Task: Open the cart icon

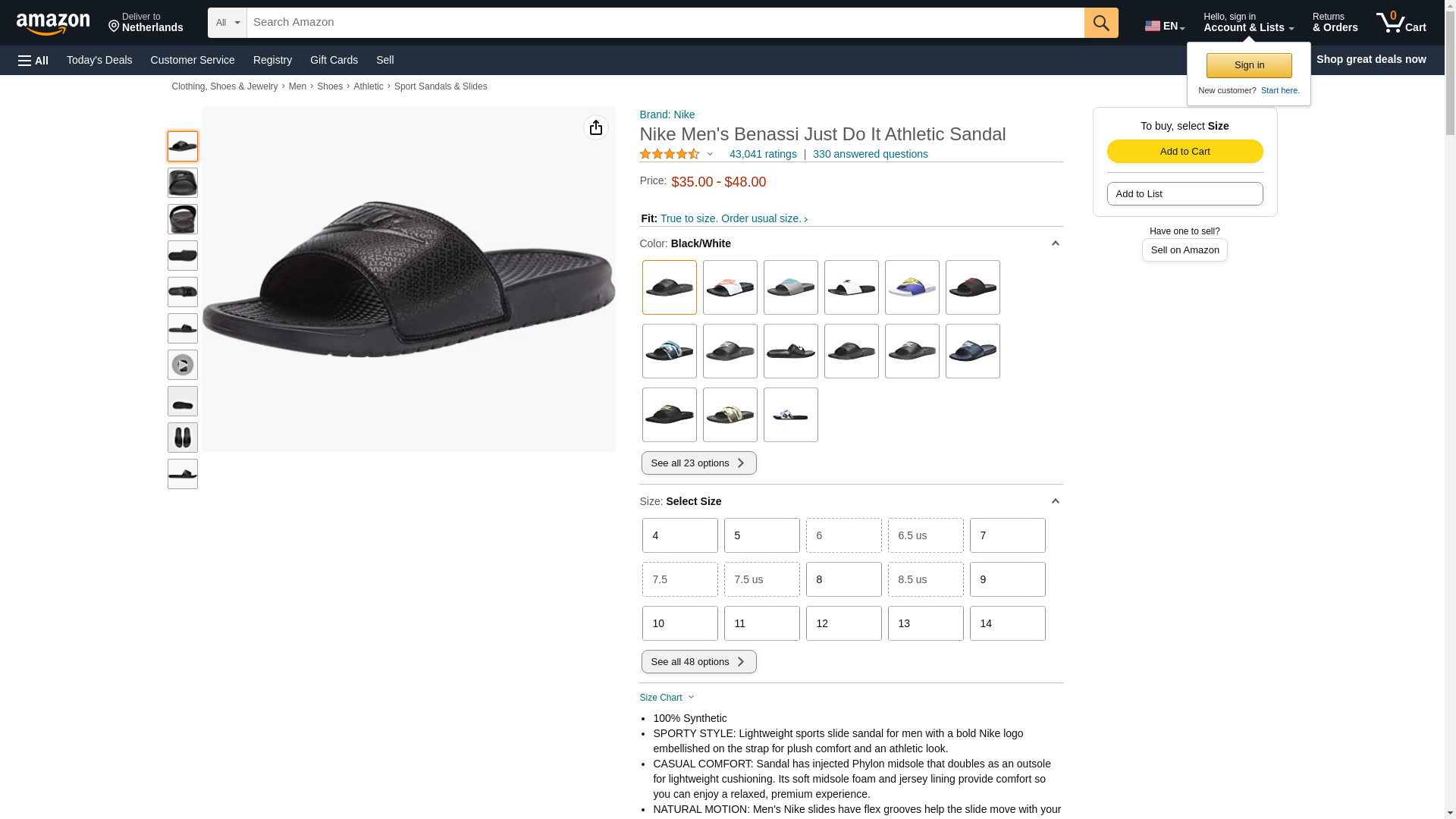Action: click(x=1400, y=23)
